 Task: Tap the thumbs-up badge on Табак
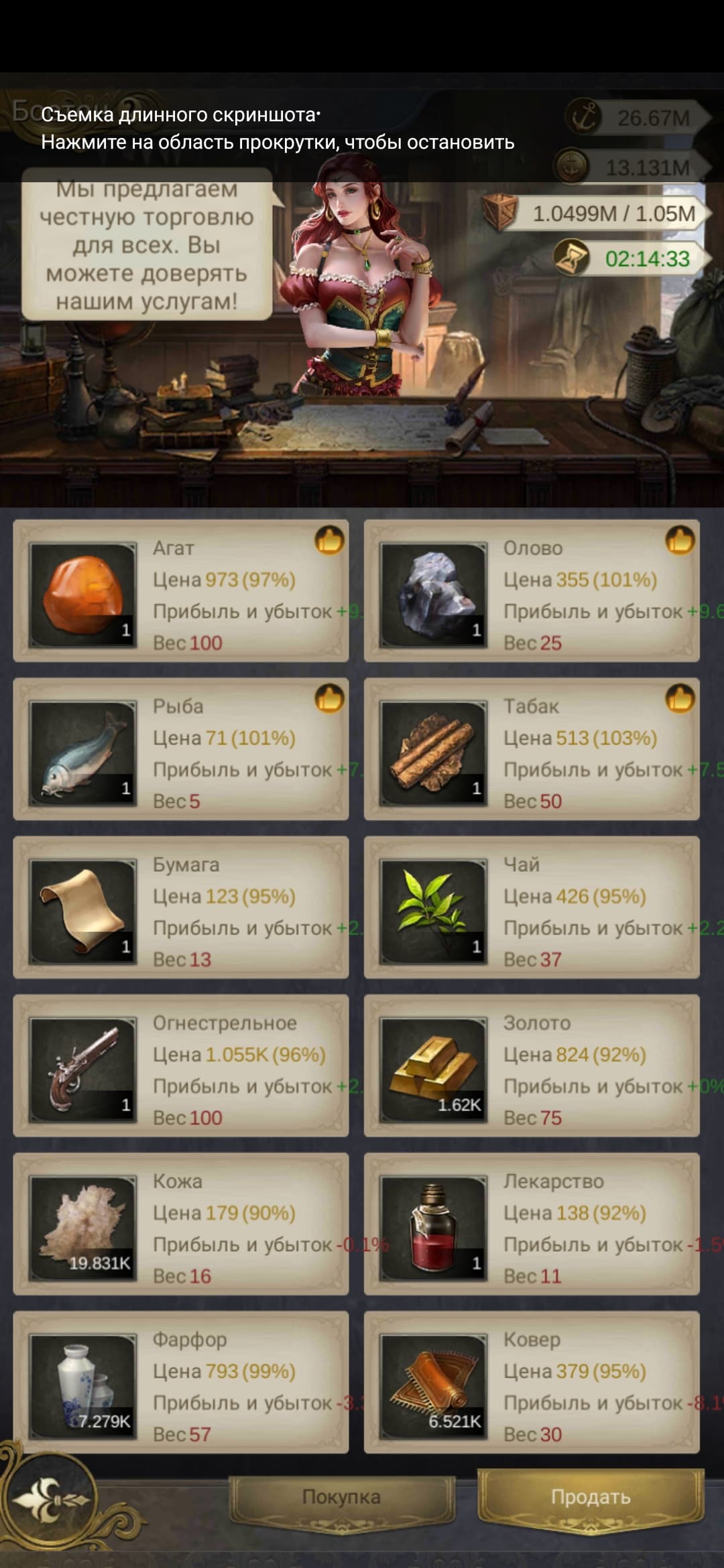[x=680, y=698]
